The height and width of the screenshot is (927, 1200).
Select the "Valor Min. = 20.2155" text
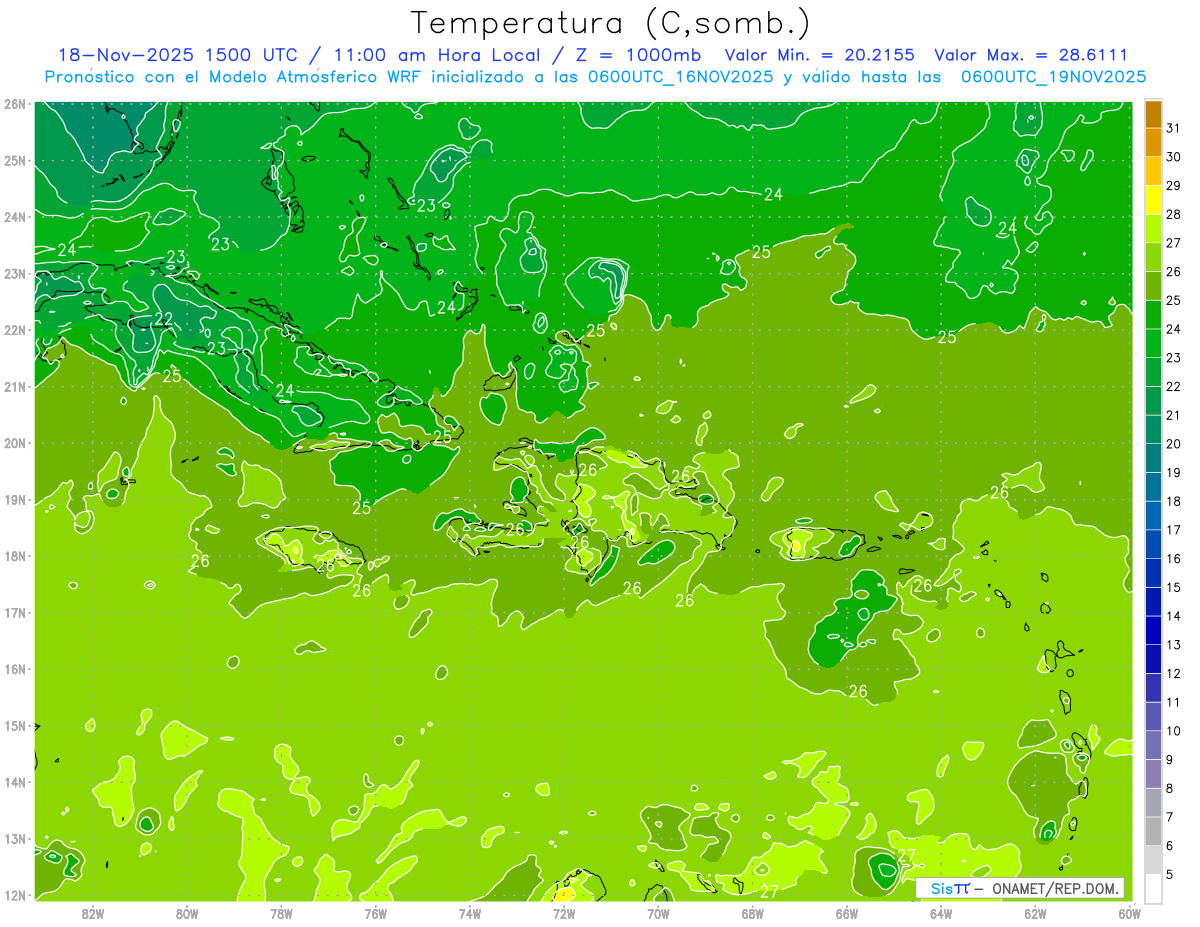[x=818, y=55]
